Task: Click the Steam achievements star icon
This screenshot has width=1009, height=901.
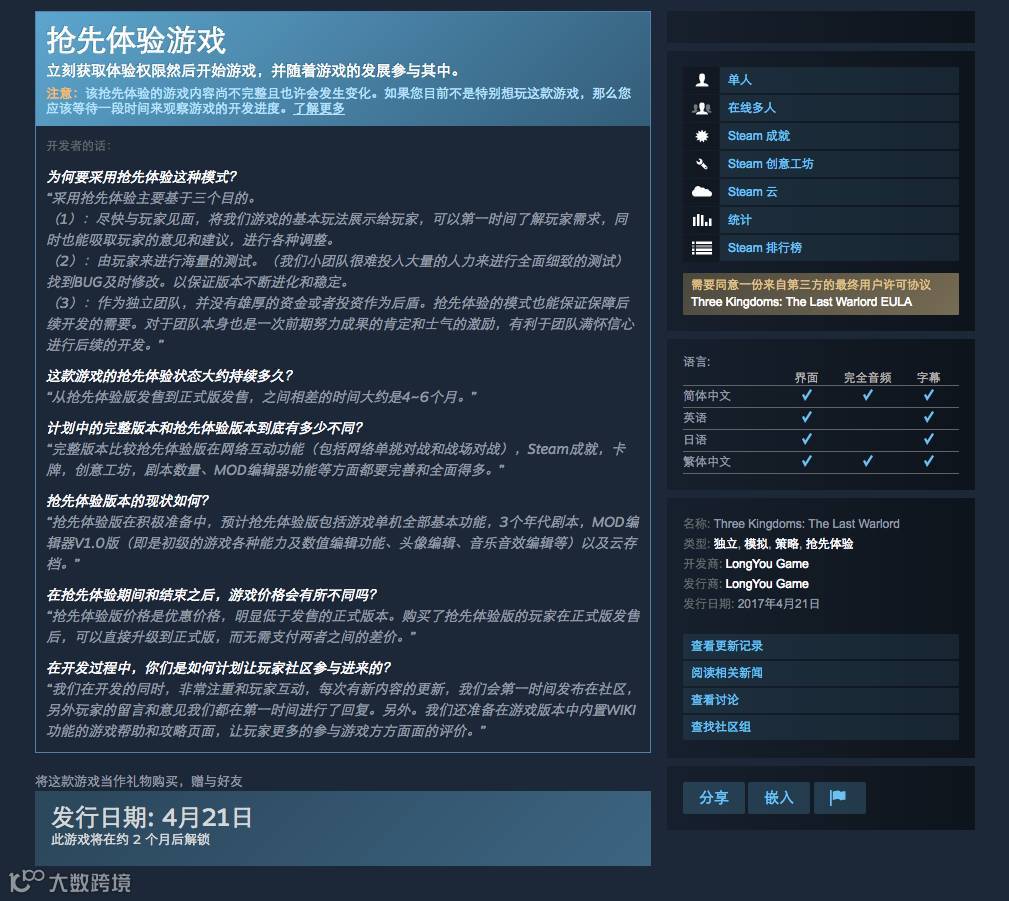Action: (701, 136)
